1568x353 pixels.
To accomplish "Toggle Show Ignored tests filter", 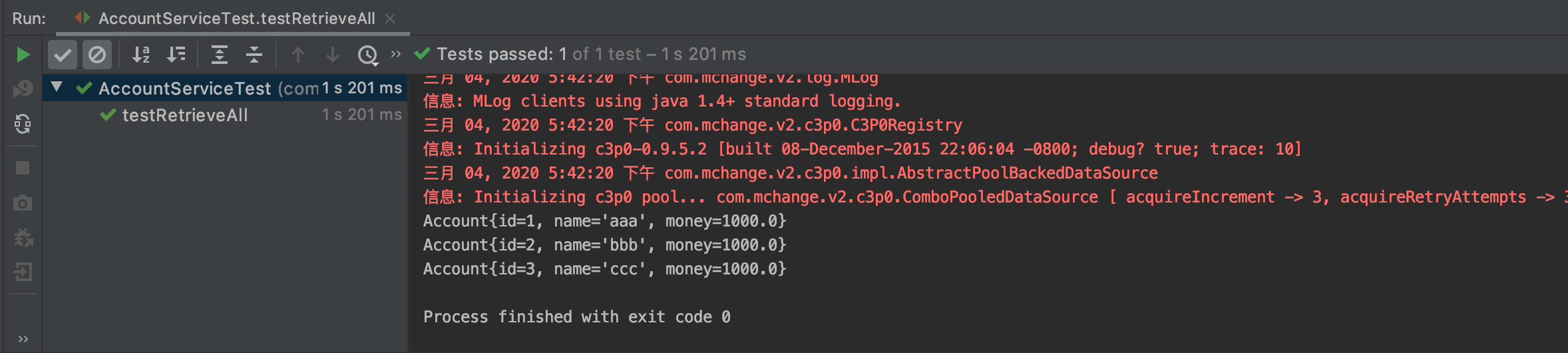I will 97,55.
